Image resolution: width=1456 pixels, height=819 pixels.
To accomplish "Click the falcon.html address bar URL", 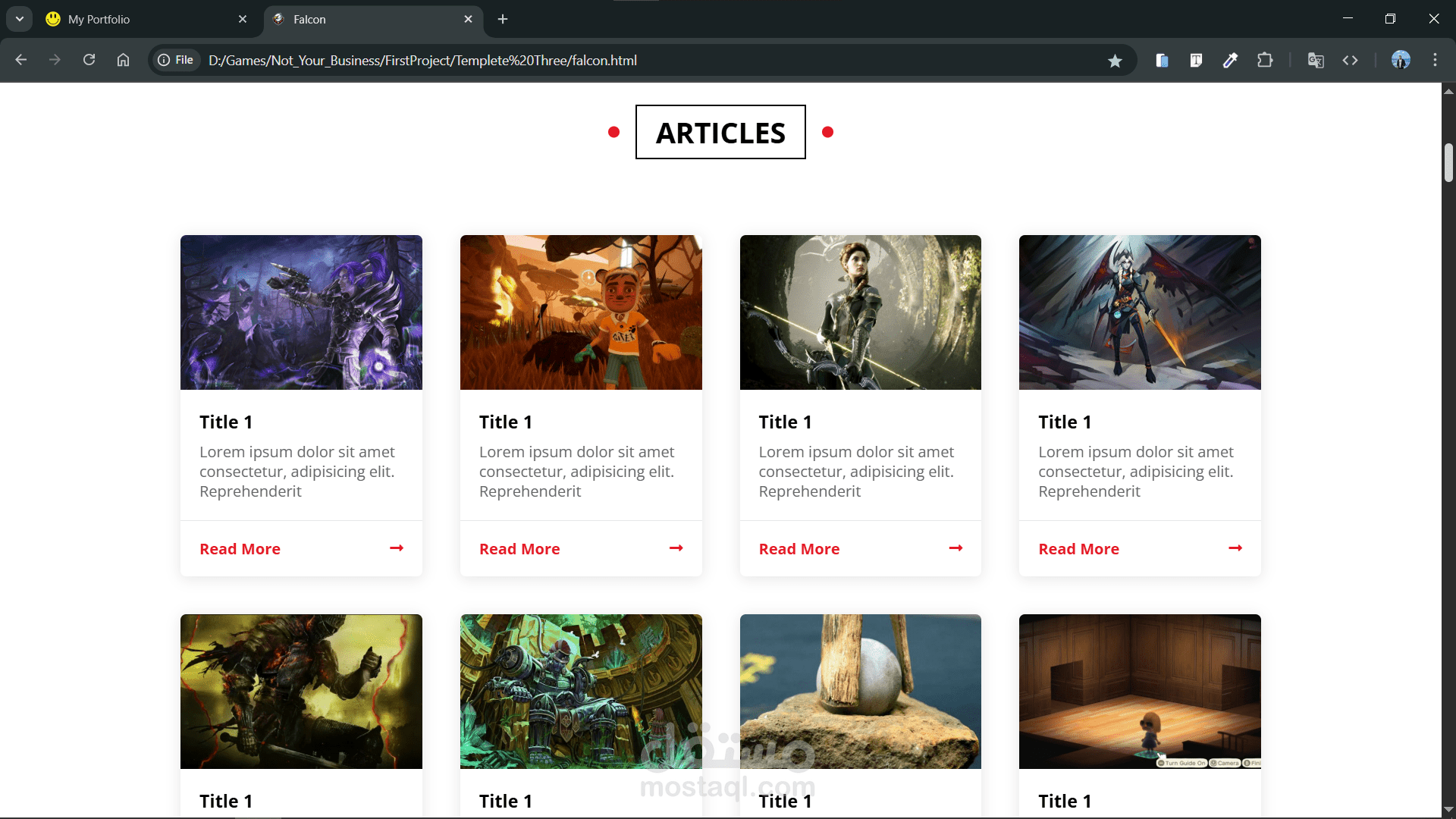I will click(x=422, y=60).
